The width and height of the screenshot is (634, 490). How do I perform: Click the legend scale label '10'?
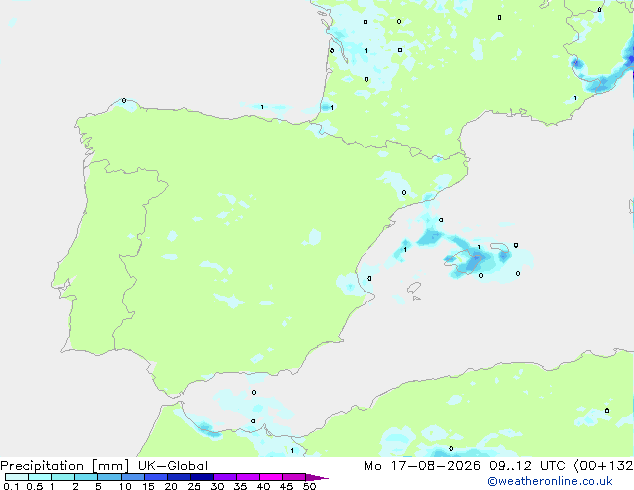tap(125, 486)
